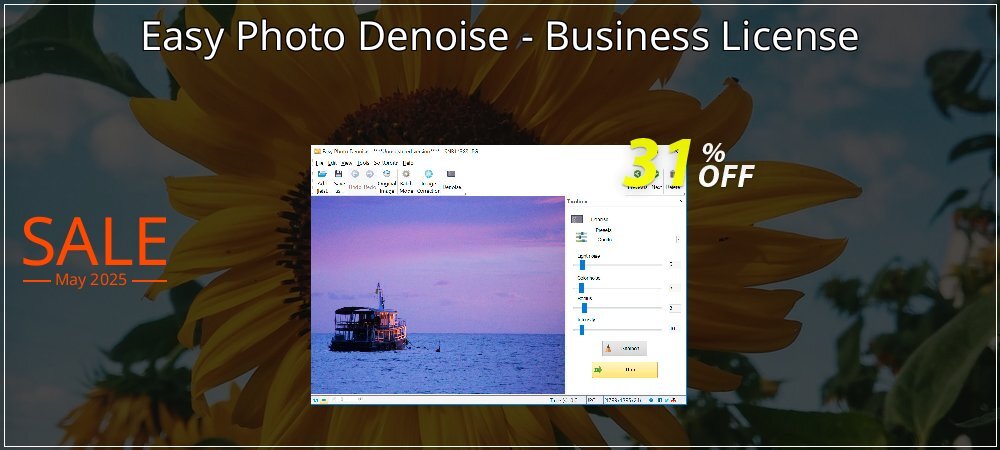Image resolution: width=1000 pixels, height=450 pixels.
Task: Click the leftmost status bar icon
Action: (x=316, y=400)
